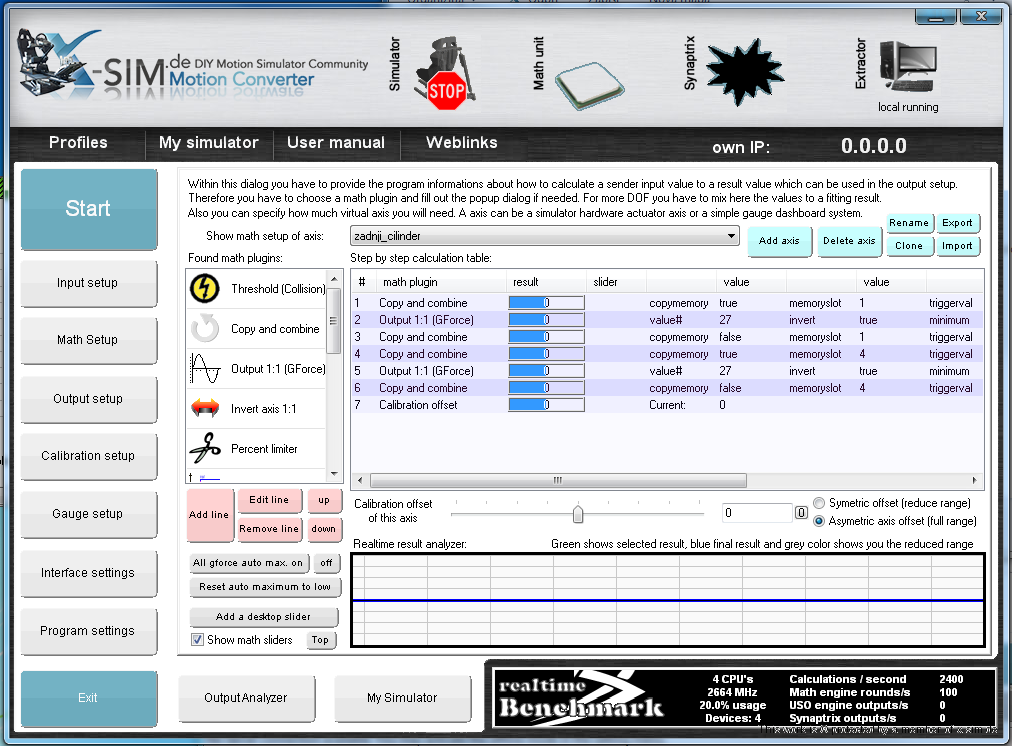Click the Calibration offset slider handle
Screen dimensions: 1012x746
[577, 514]
